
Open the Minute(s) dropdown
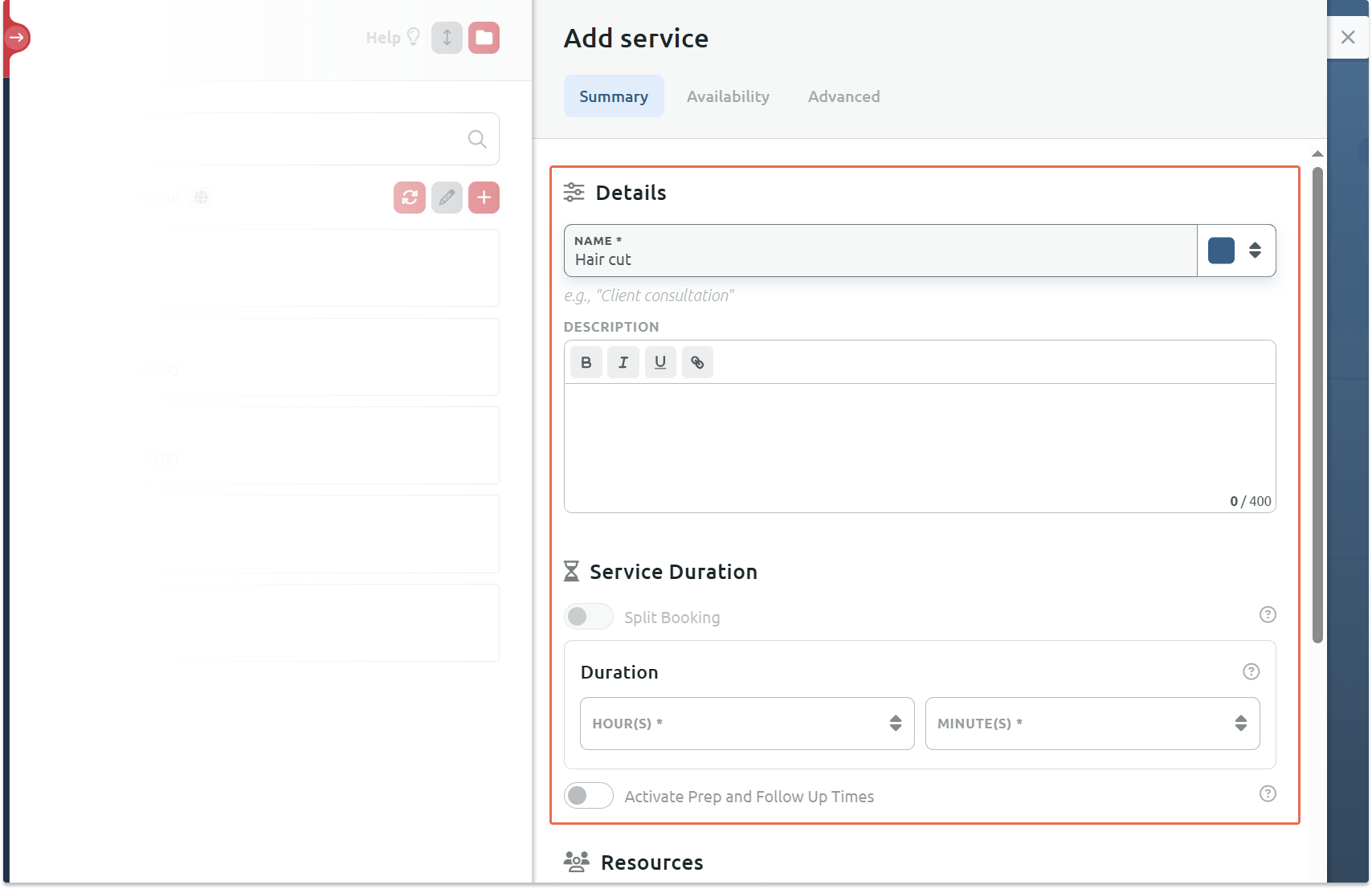coord(1092,724)
